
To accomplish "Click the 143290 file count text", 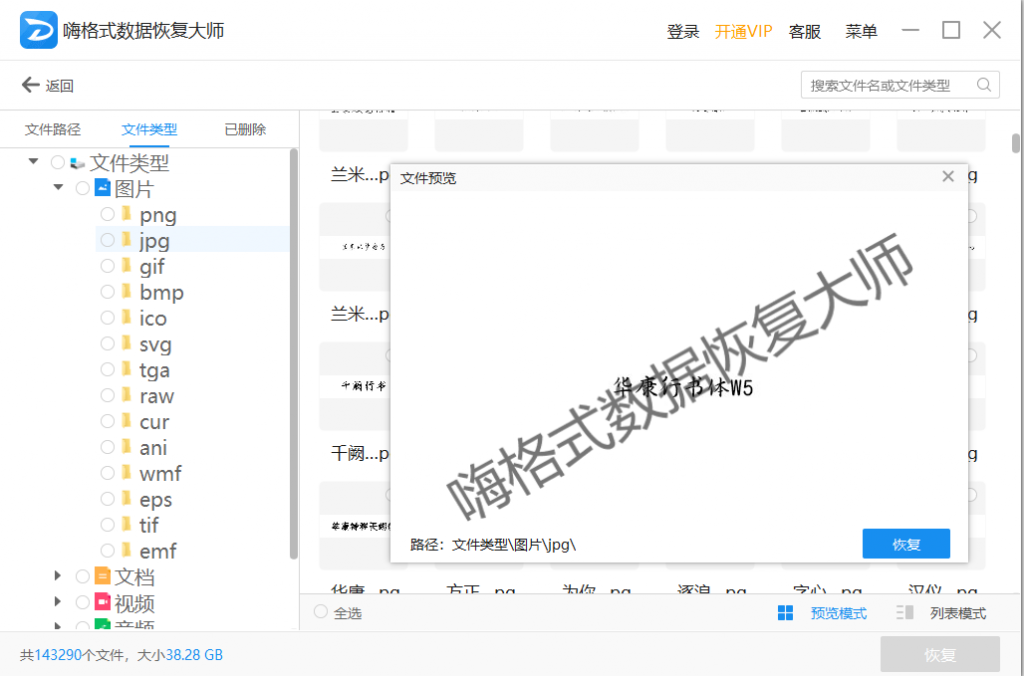I will pos(58,654).
